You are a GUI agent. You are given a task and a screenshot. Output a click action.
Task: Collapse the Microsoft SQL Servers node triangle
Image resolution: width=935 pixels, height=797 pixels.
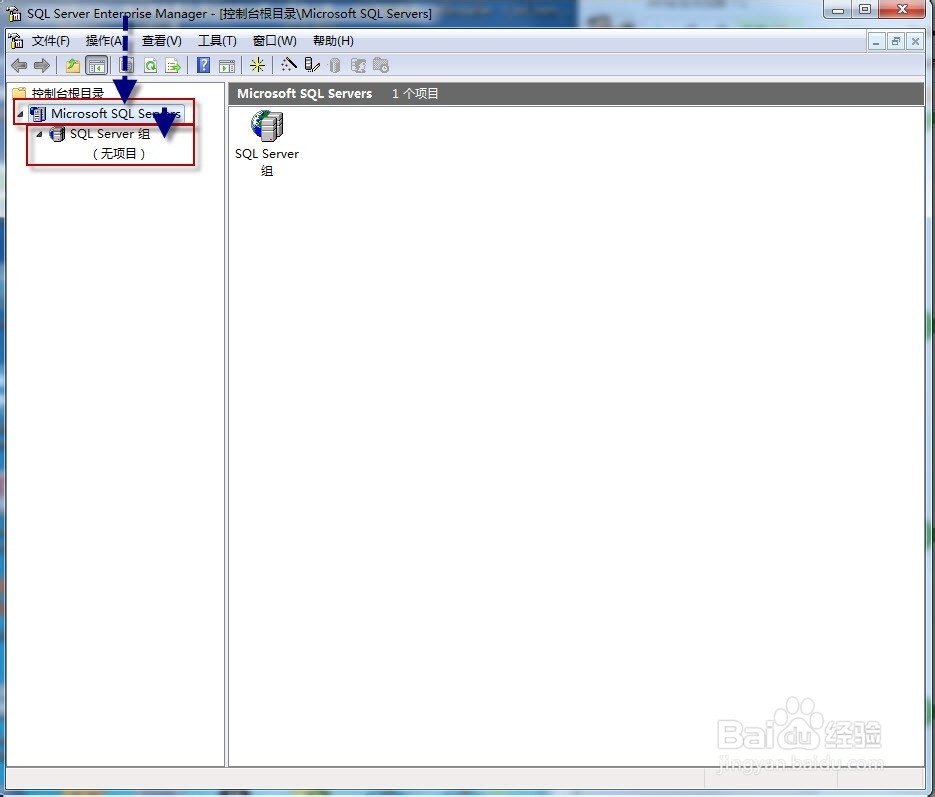(20, 114)
